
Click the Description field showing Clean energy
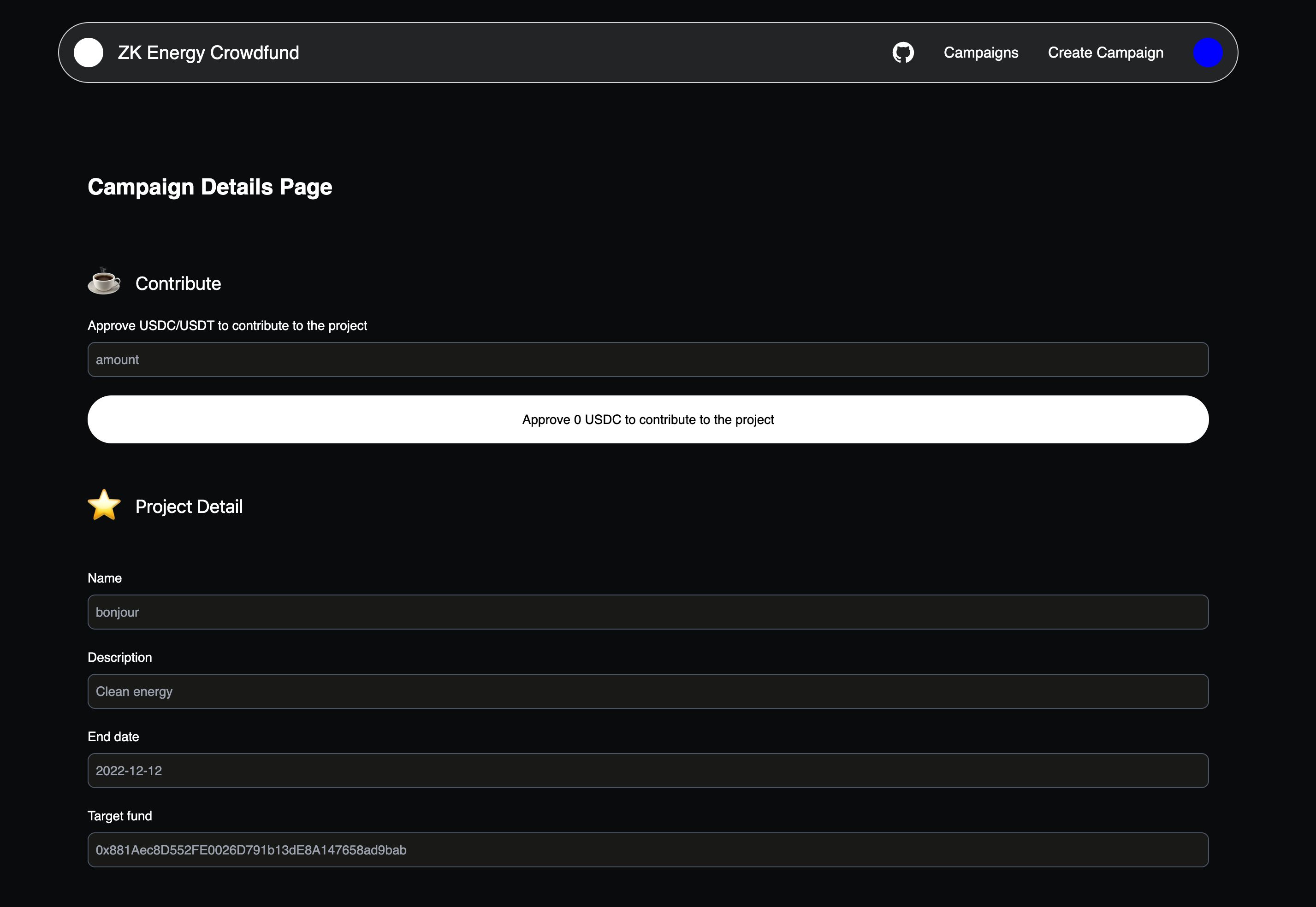[x=648, y=691]
